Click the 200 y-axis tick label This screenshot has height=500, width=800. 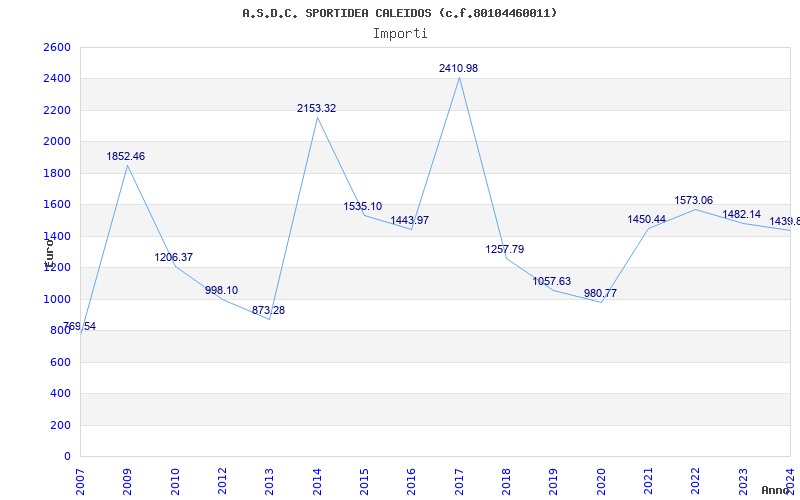point(61,425)
